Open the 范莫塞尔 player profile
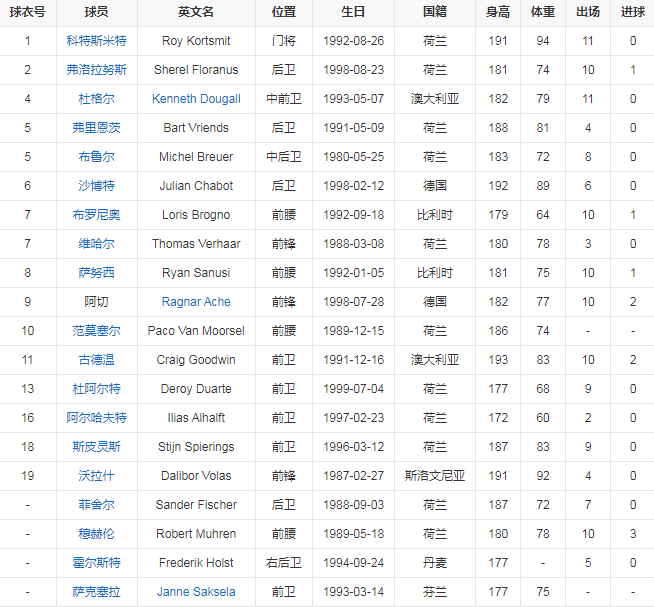This screenshot has height=607, width=654. pyautogui.click(x=97, y=331)
